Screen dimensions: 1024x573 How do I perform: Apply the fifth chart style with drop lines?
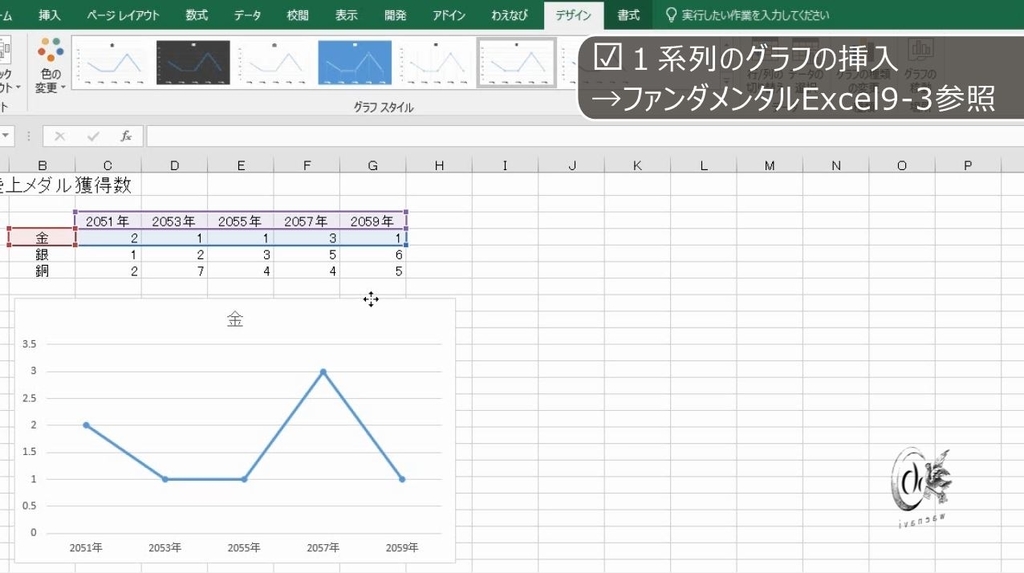[436, 63]
